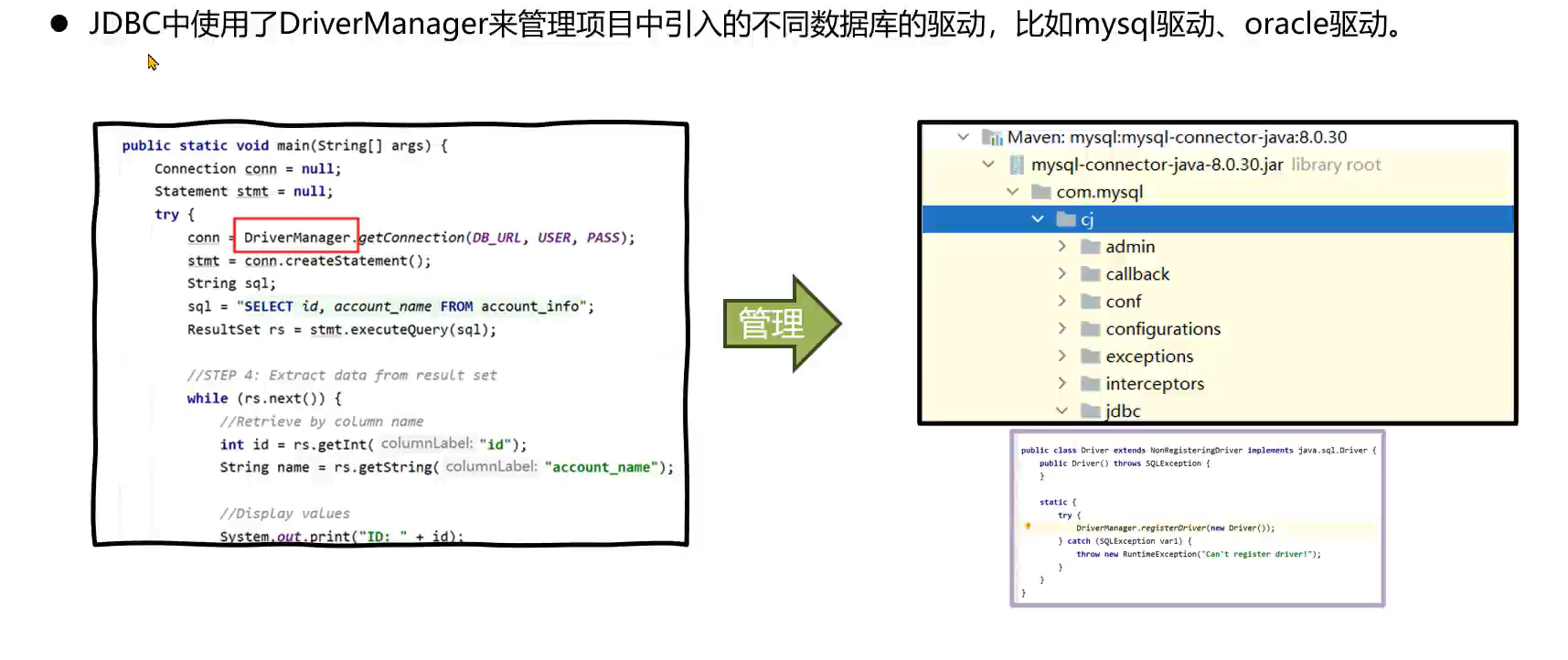
Task: Click 'DriverManager' in the getConnection code line
Action: pos(296,238)
